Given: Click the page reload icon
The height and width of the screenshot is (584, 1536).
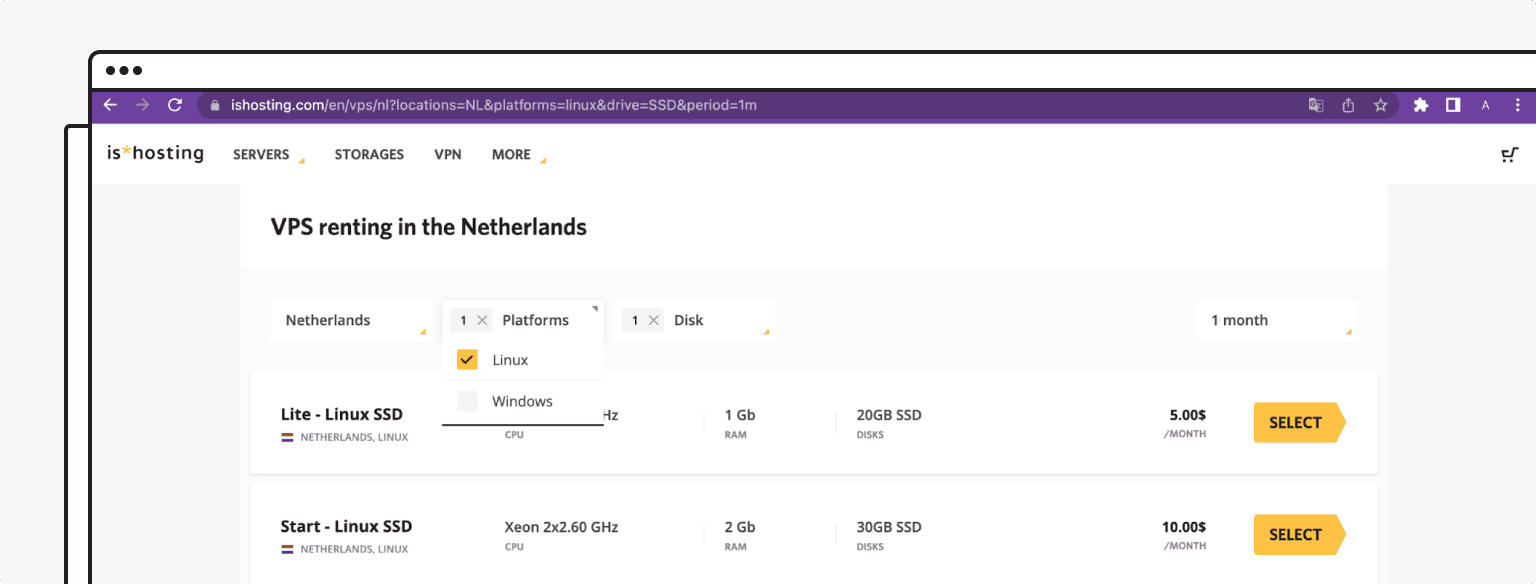Looking at the screenshot, I should (x=175, y=105).
